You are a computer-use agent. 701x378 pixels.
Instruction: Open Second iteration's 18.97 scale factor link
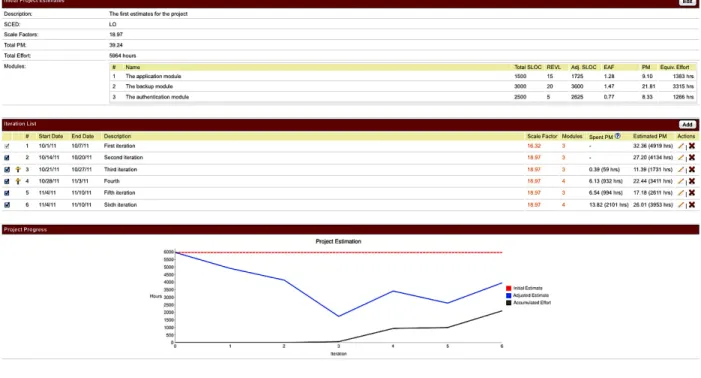click(534, 158)
